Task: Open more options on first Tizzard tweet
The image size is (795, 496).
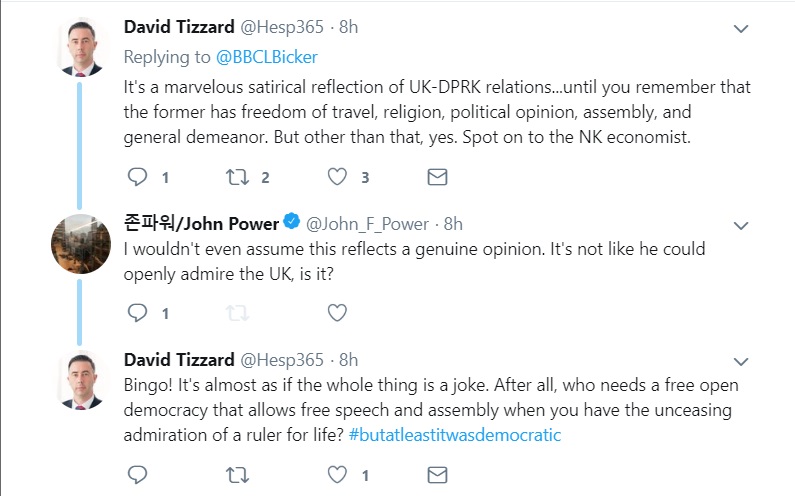Action: coord(741,29)
